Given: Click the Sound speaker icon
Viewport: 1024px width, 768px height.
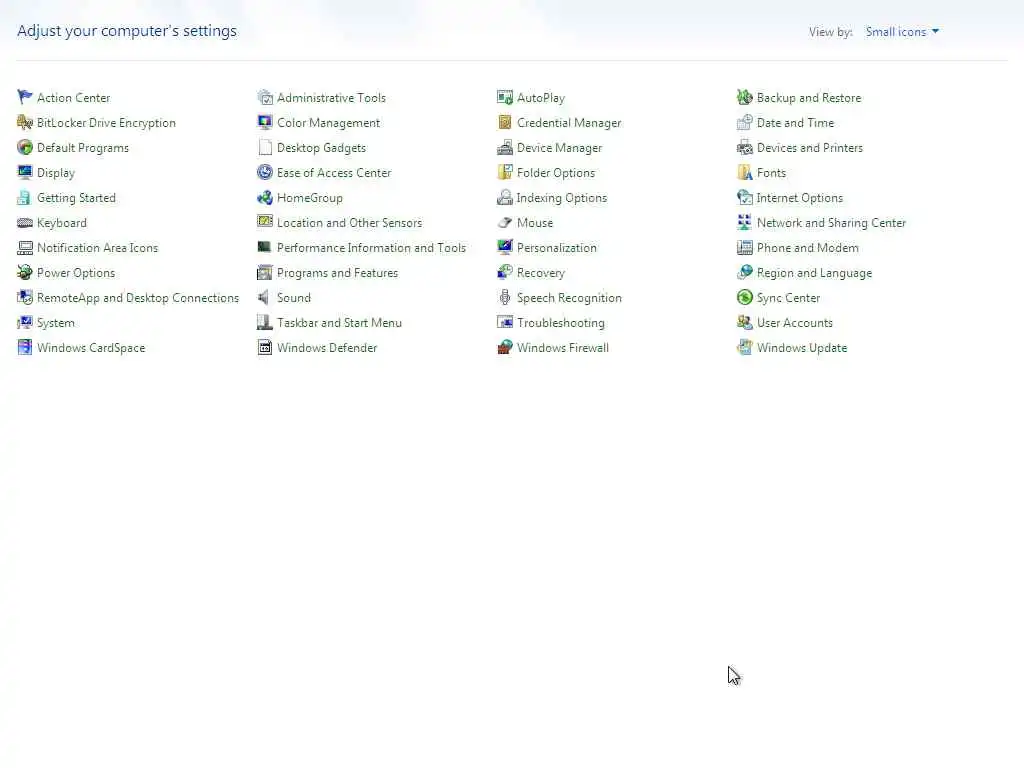Looking at the screenshot, I should pos(264,298).
